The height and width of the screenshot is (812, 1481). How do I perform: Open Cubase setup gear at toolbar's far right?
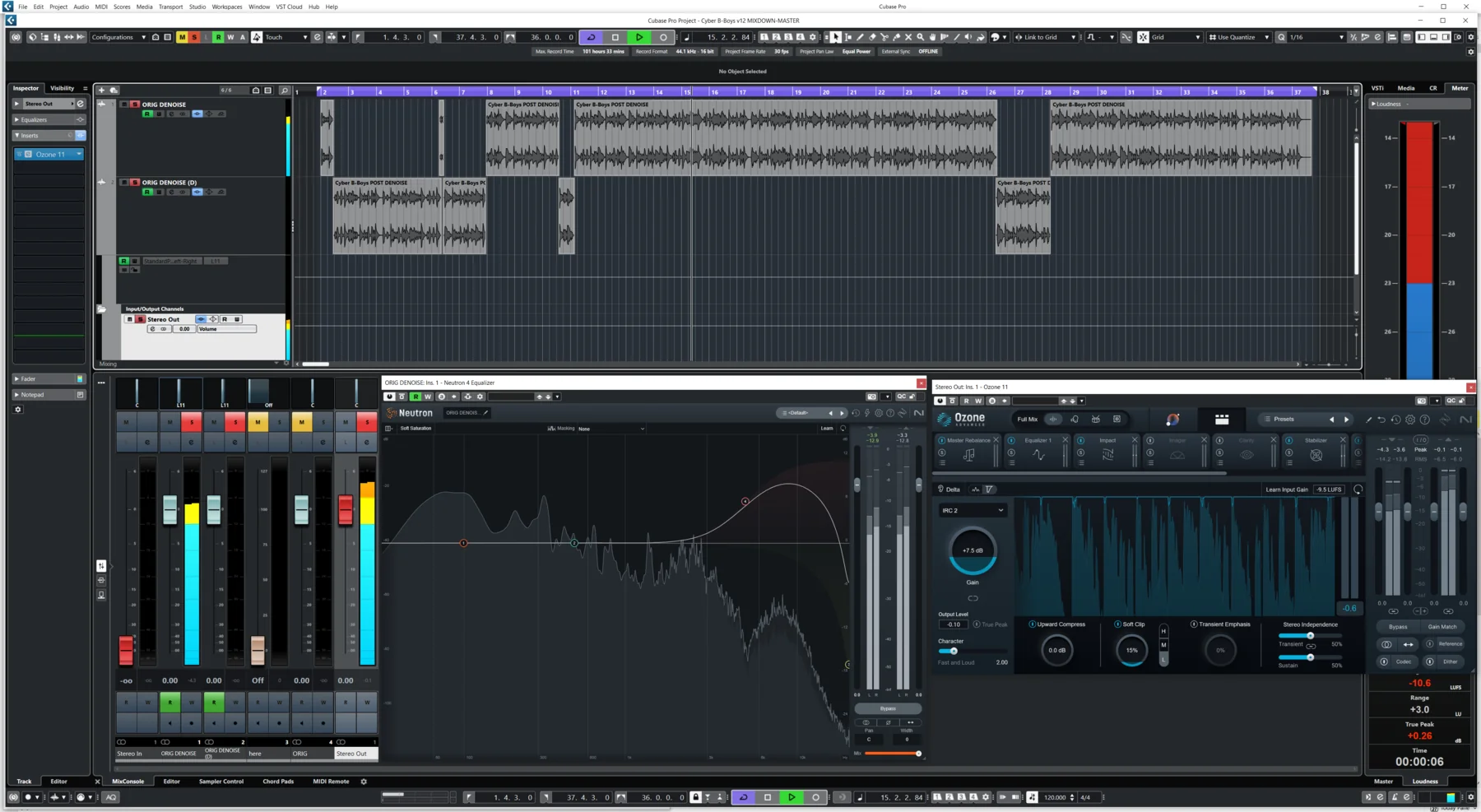[x=1471, y=37]
